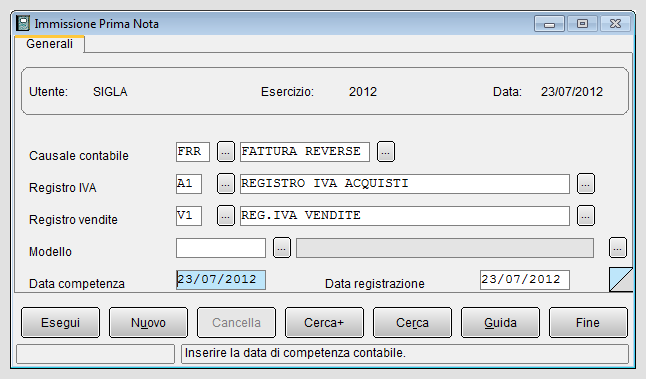The height and width of the screenshot is (379, 646).
Task: Click the status bar message 'Inserire la data di competenza contabile.'
Action: pyautogui.click(x=295, y=353)
